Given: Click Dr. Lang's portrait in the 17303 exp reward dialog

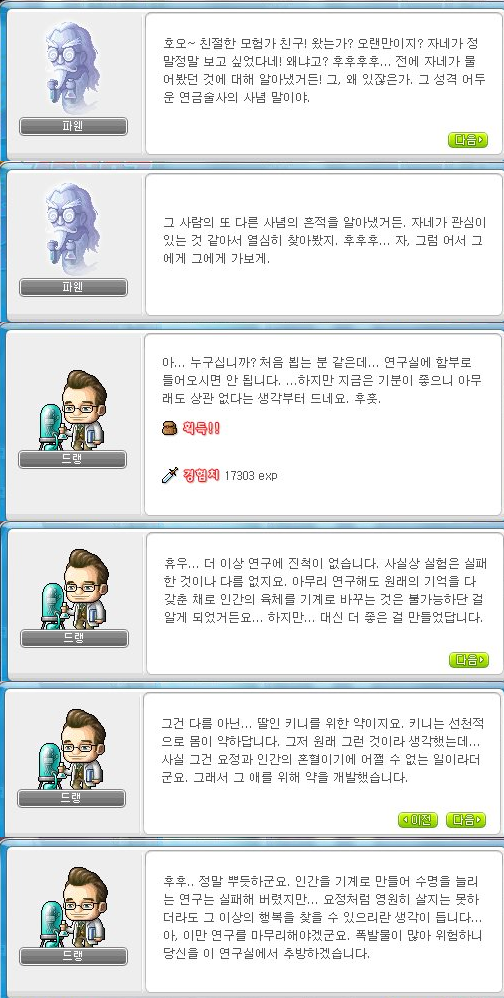Looking at the screenshot, I should tap(73, 408).
